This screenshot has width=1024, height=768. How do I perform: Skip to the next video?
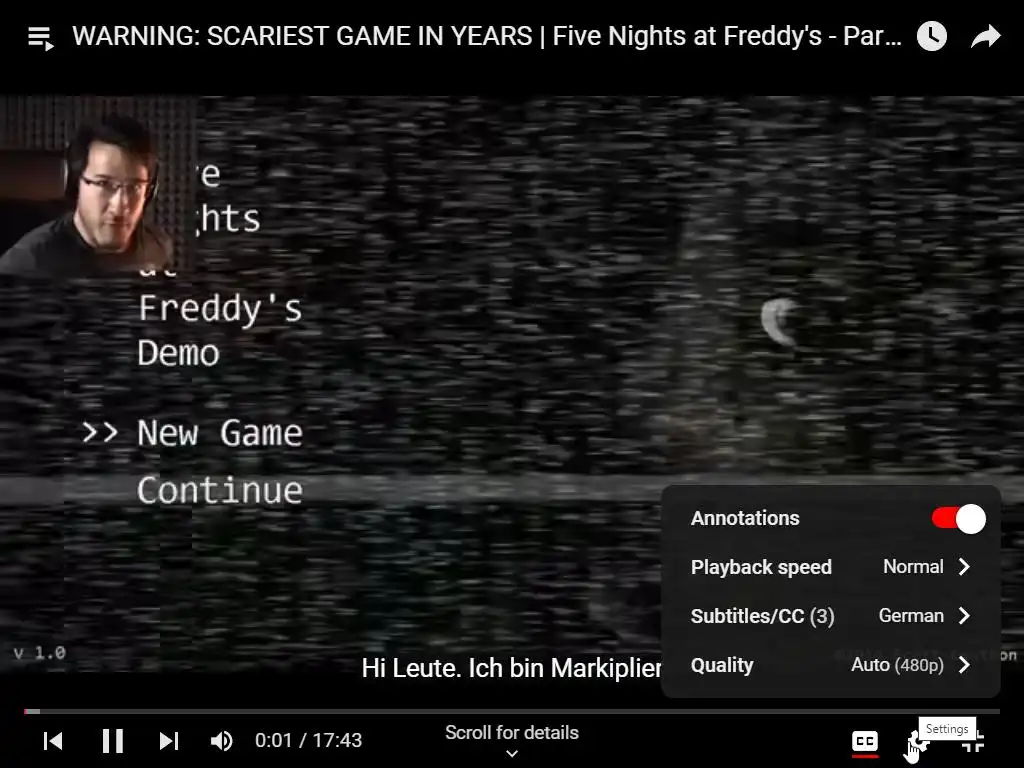[168, 741]
